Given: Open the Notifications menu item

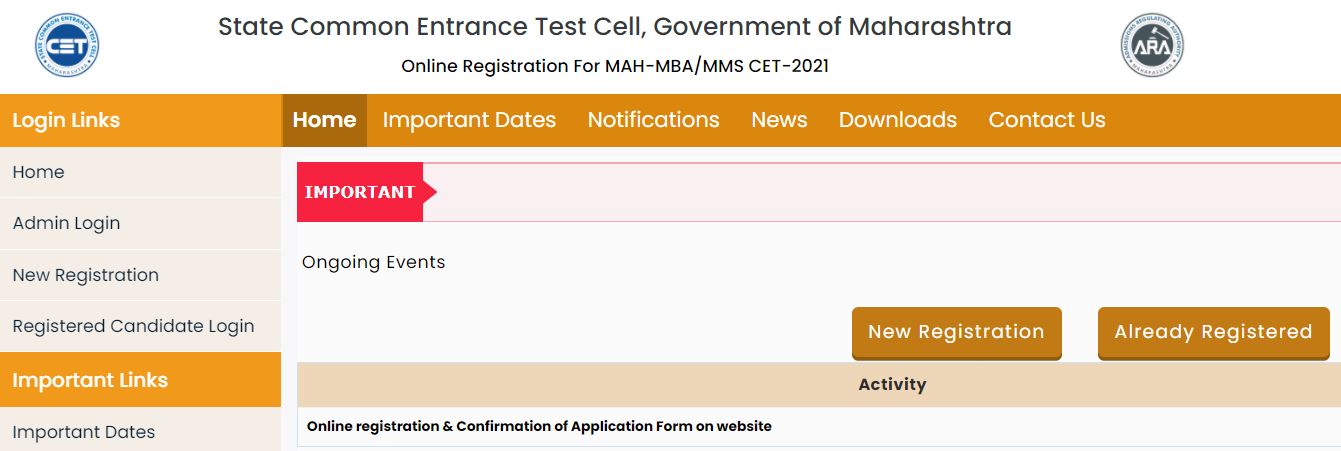Looking at the screenshot, I should point(653,120).
